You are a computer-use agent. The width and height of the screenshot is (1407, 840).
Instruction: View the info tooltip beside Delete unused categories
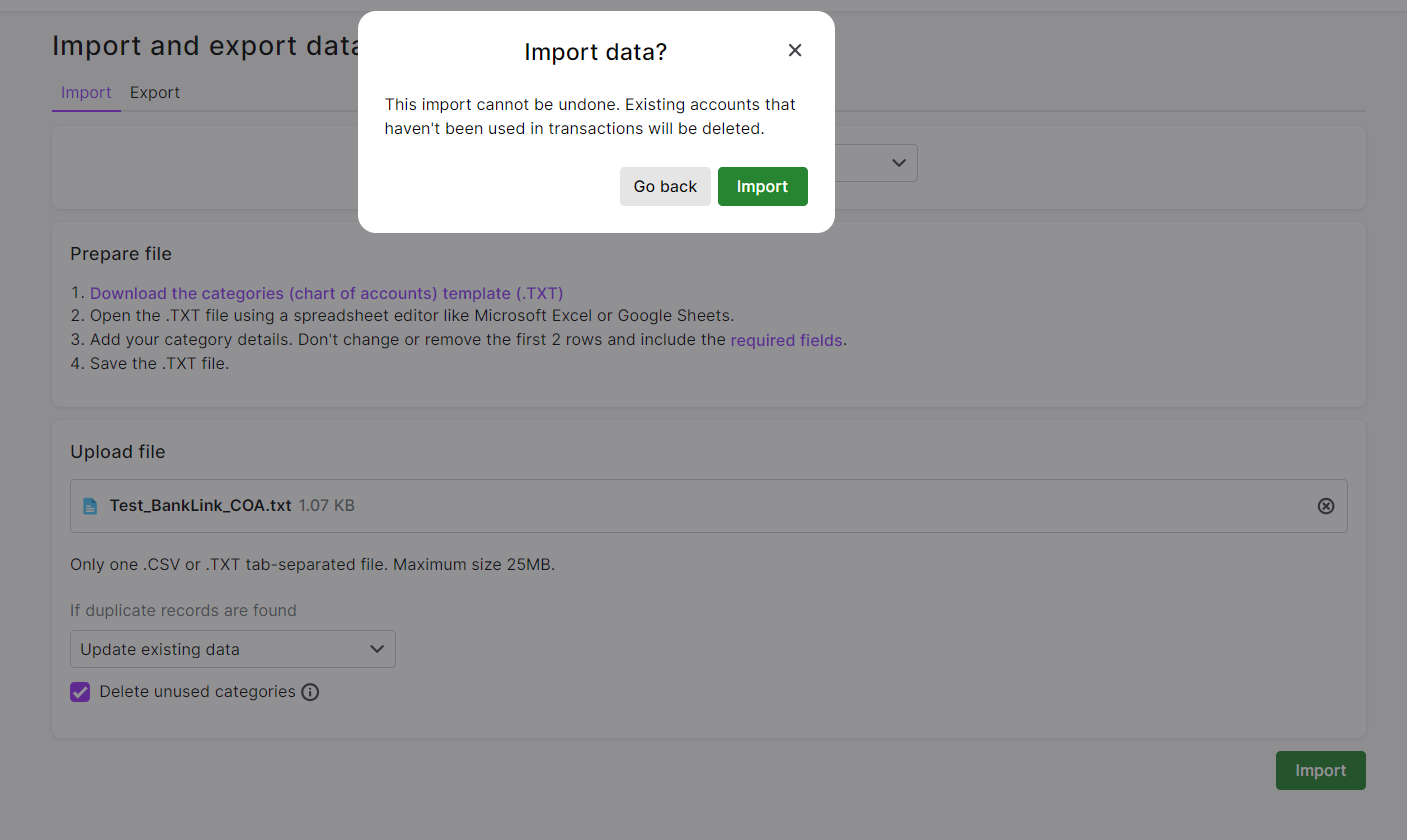coord(310,691)
